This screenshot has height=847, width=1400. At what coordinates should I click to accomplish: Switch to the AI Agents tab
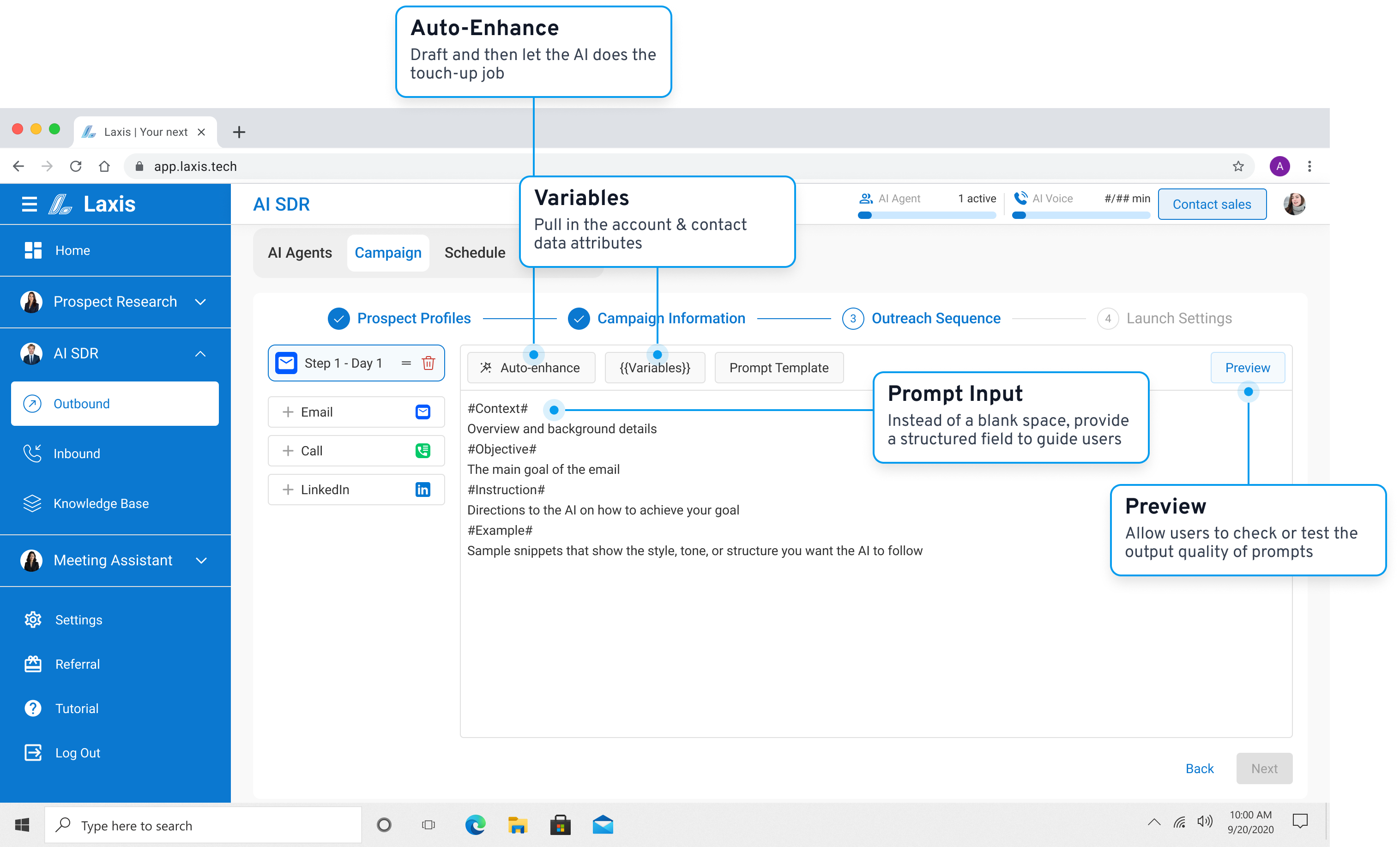coord(299,253)
